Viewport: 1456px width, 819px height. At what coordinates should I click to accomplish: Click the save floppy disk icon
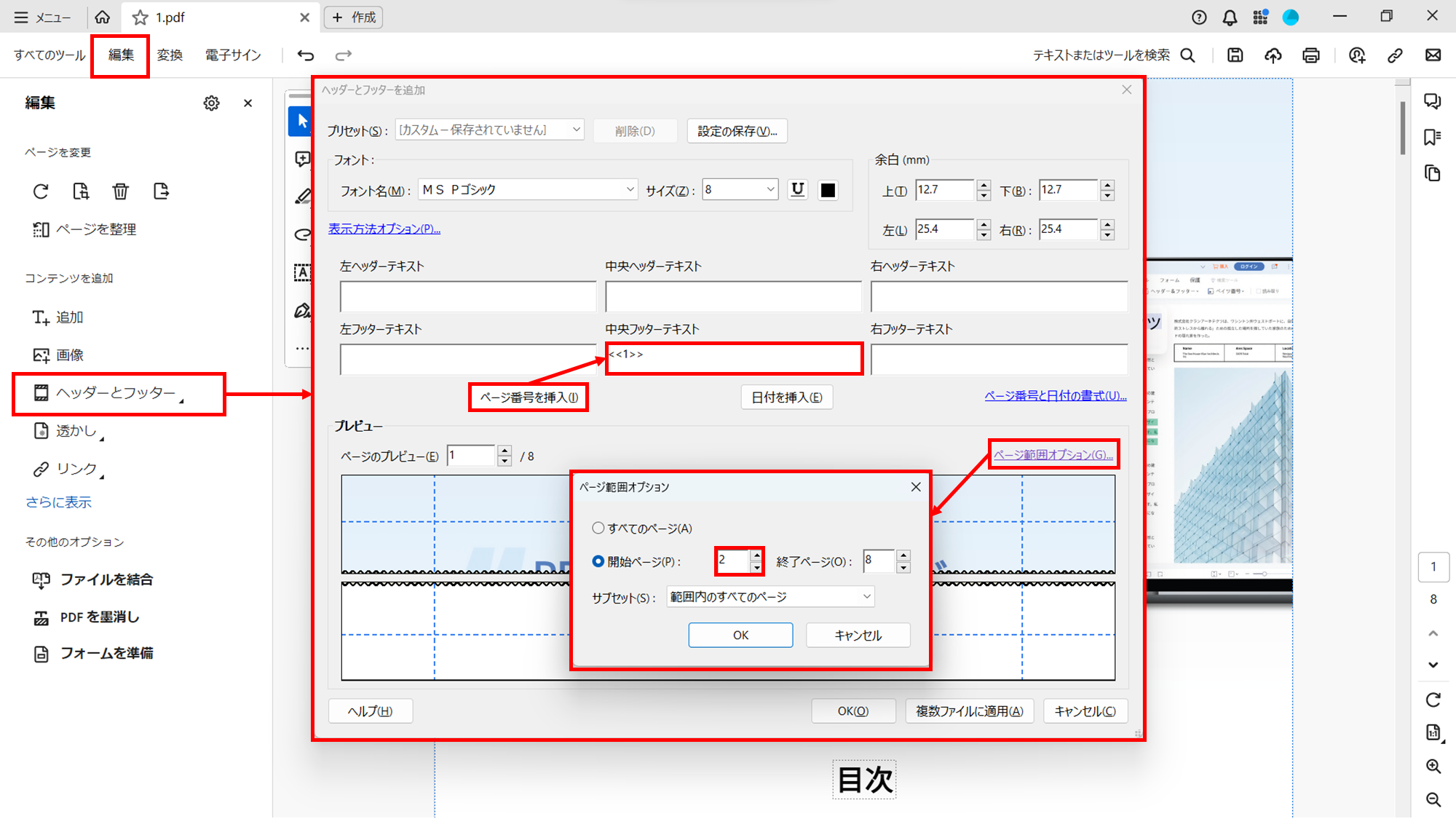(1235, 55)
